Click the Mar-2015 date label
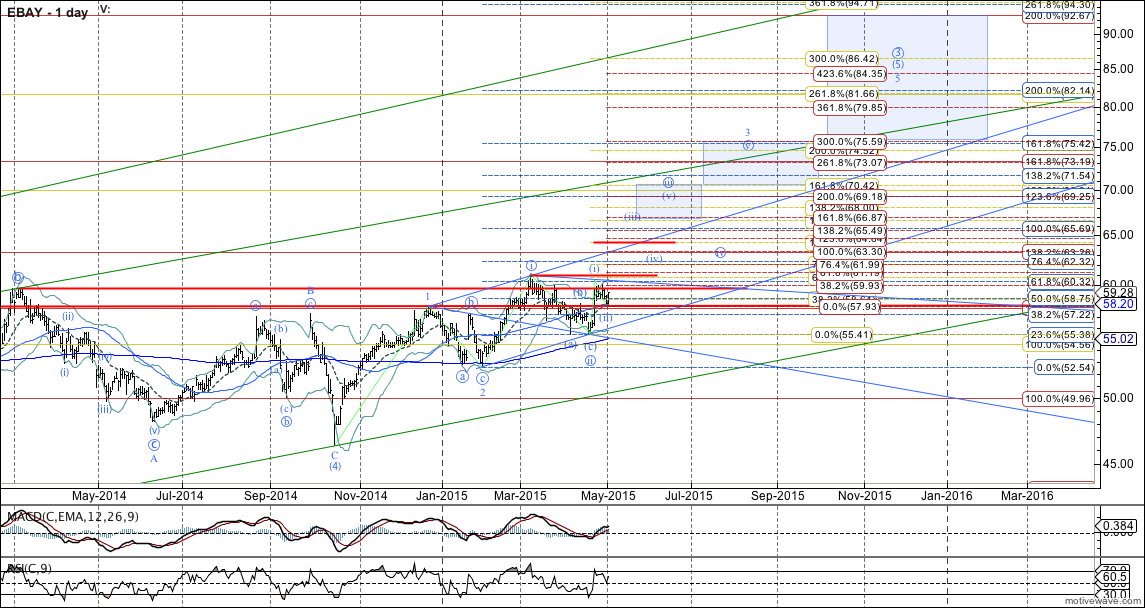Screen dimensions: 1145x608 point(521,494)
